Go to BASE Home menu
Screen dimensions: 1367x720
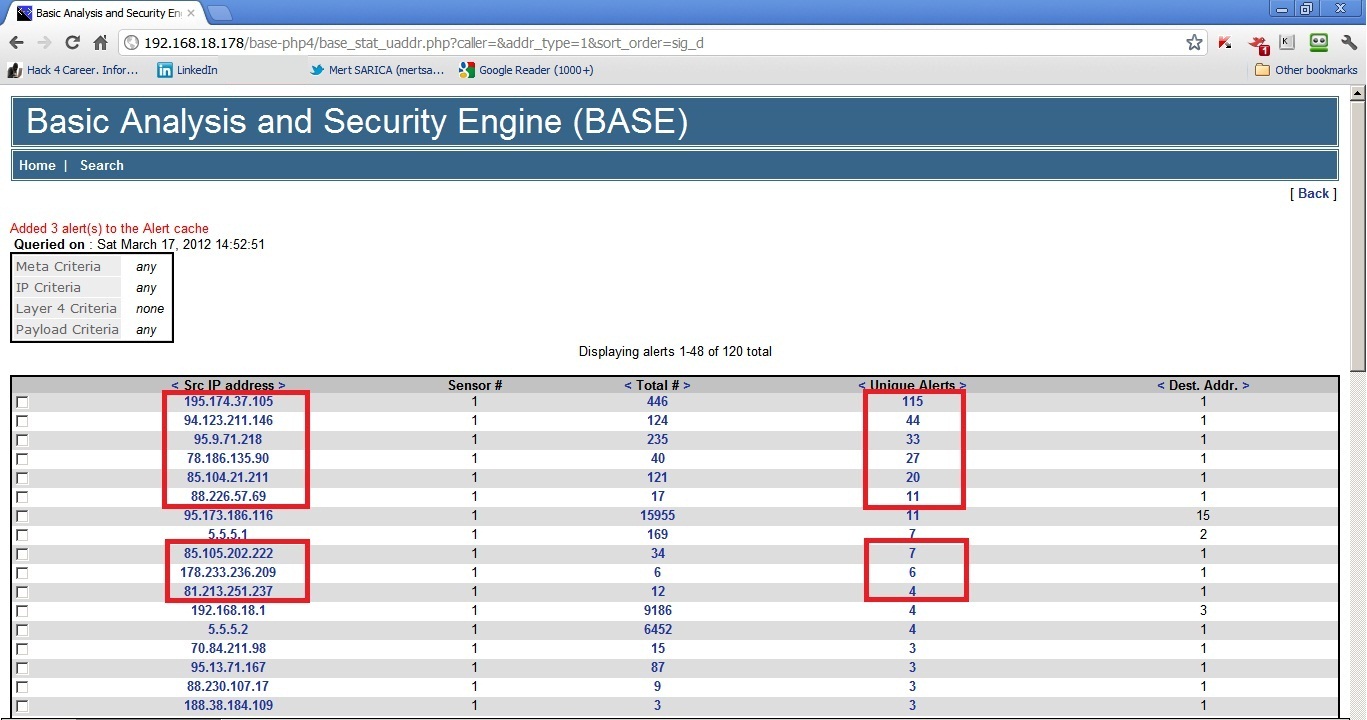pyautogui.click(x=37, y=165)
